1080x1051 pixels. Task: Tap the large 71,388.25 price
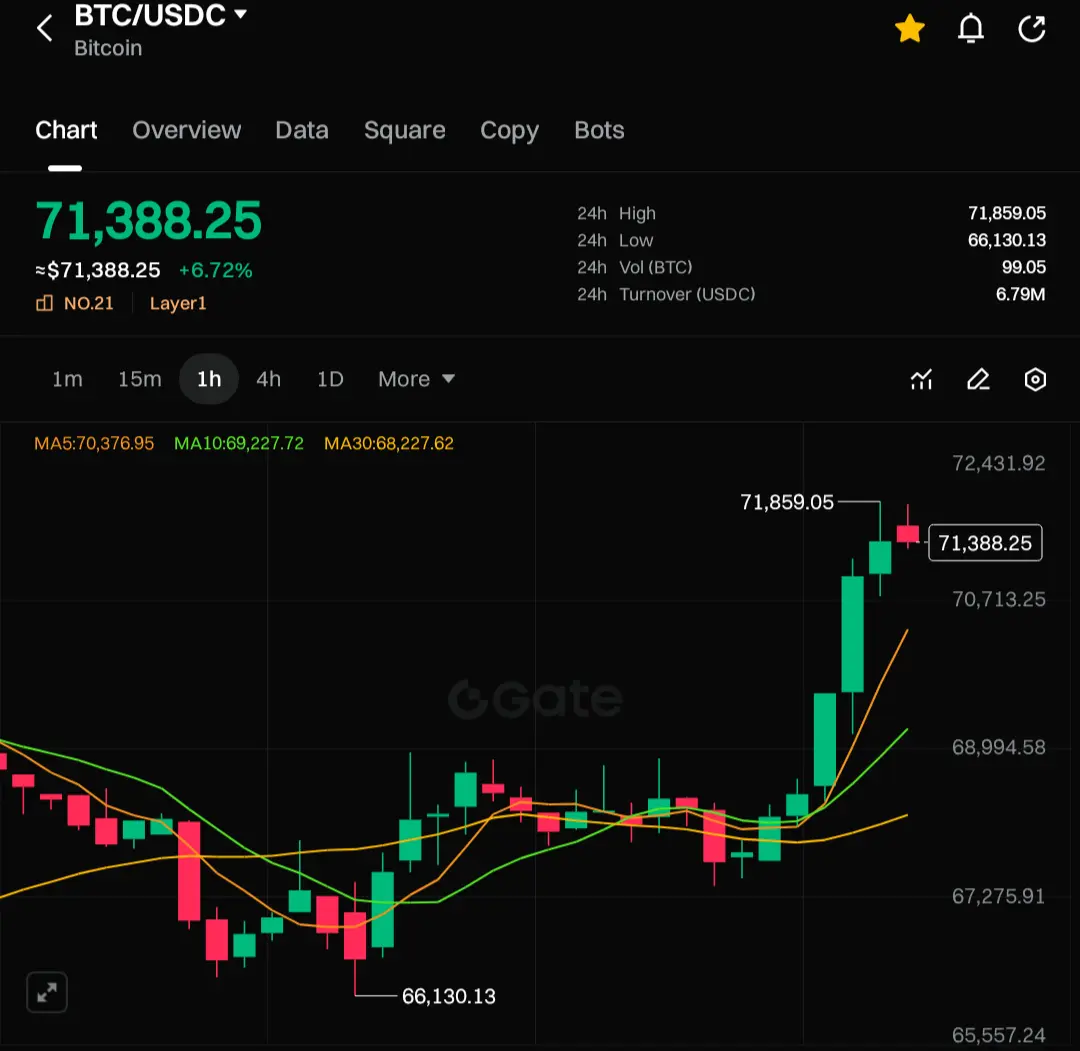[149, 221]
